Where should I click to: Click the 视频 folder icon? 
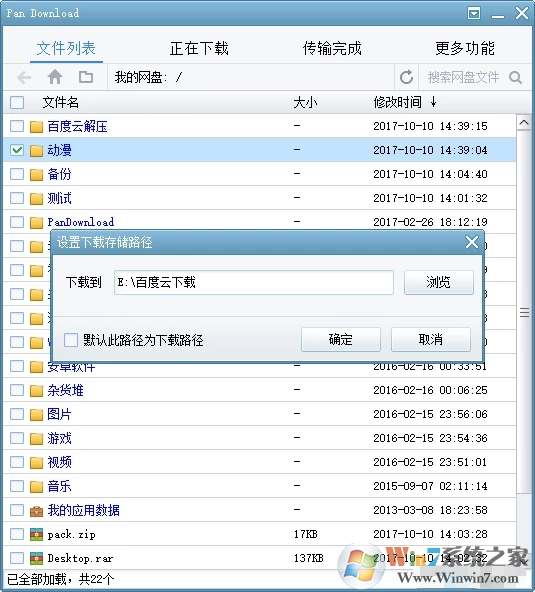click(x=36, y=462)
